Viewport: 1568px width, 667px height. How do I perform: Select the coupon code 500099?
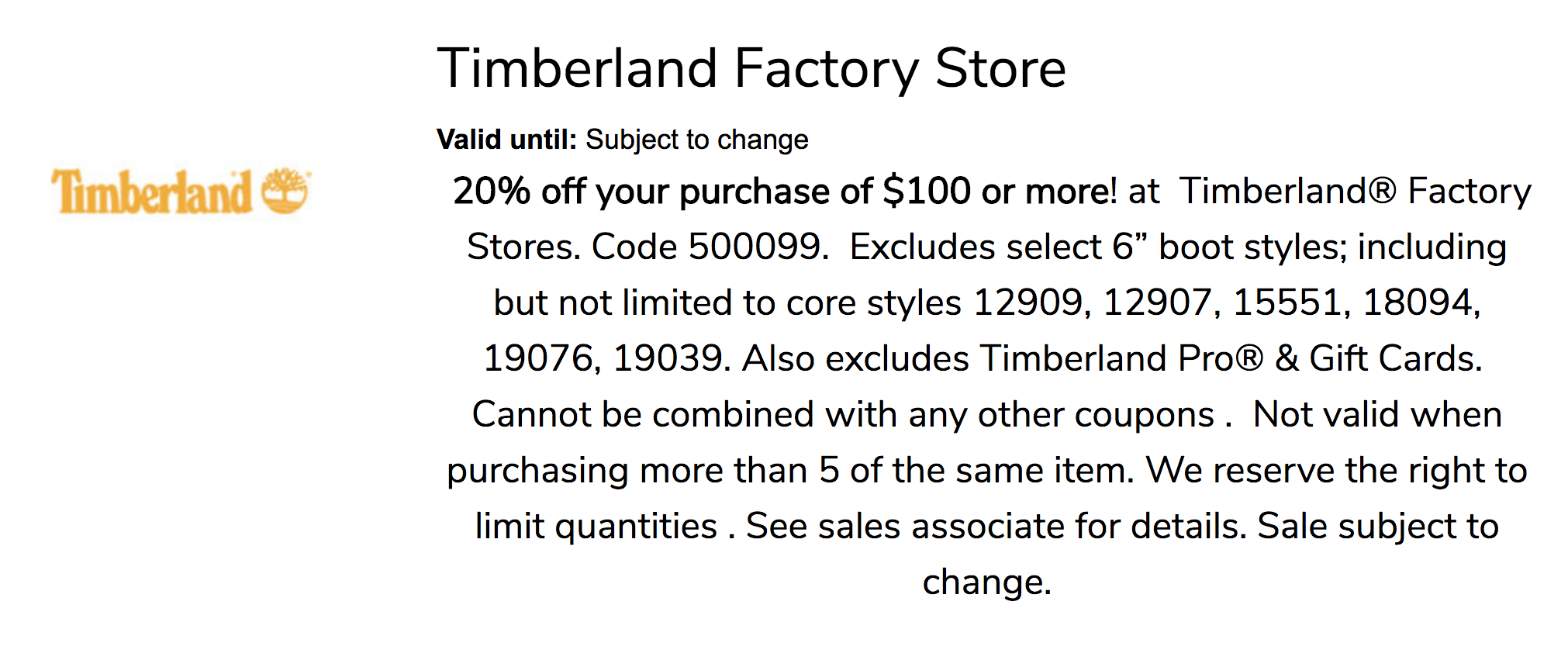[754, 247]
